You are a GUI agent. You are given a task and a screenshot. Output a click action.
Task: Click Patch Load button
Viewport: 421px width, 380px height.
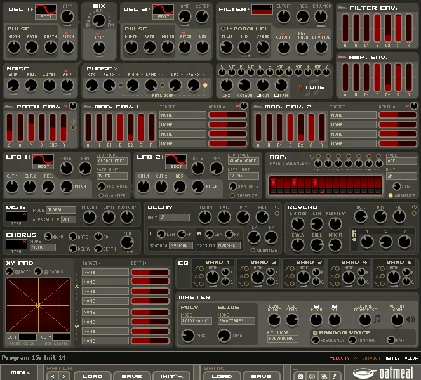pyautogui.click(x=92, y=376)
